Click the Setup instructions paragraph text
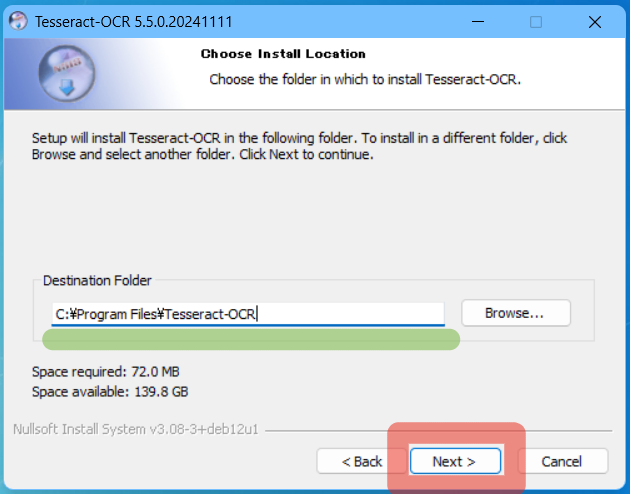The height and width of the screenshot is (494, 630). [x=299, y=146]
